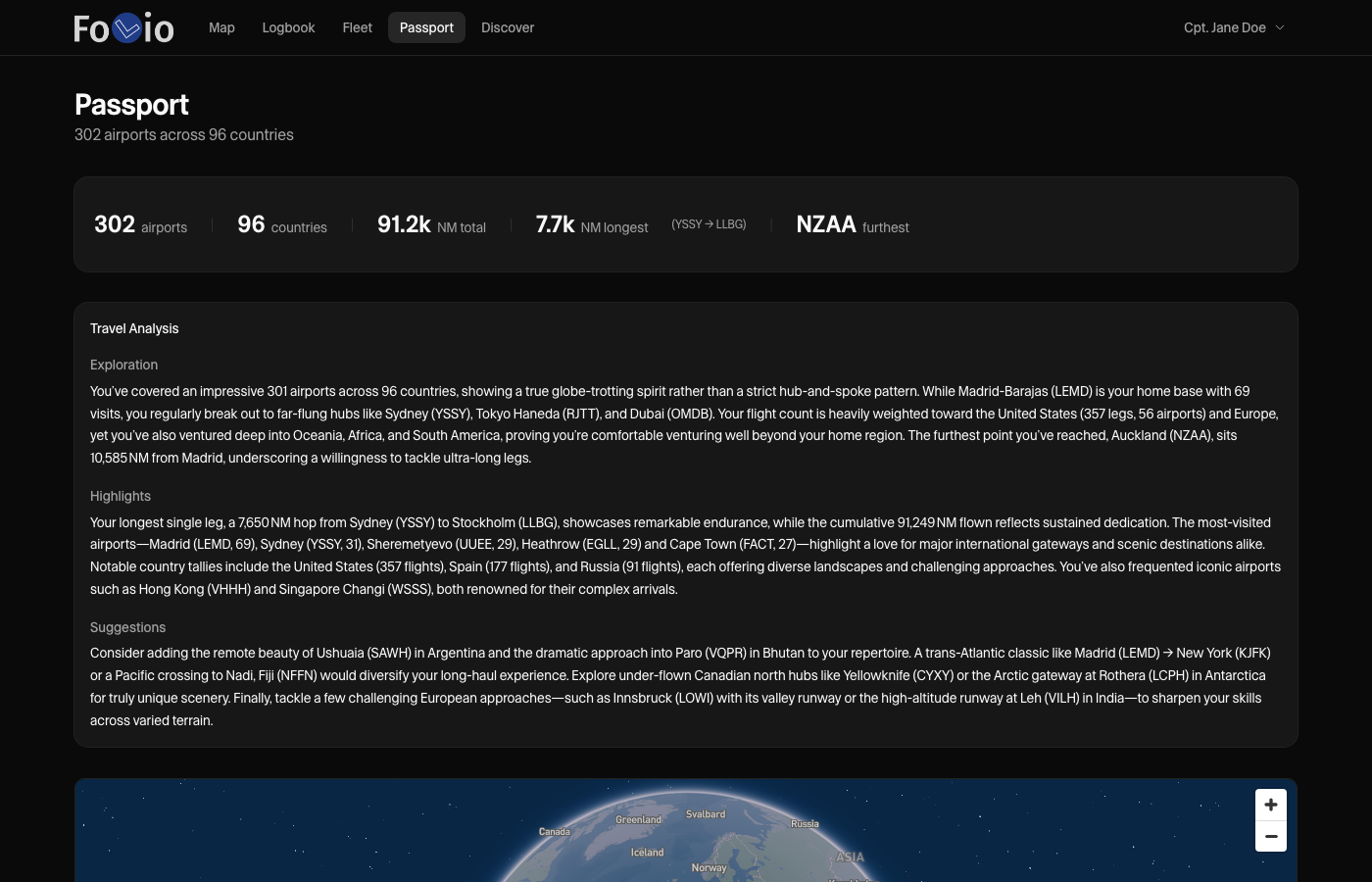This screenshot has width=1372, height=882.
Task: Click the 'Suggestions' section heading
Action: (127, 627)
